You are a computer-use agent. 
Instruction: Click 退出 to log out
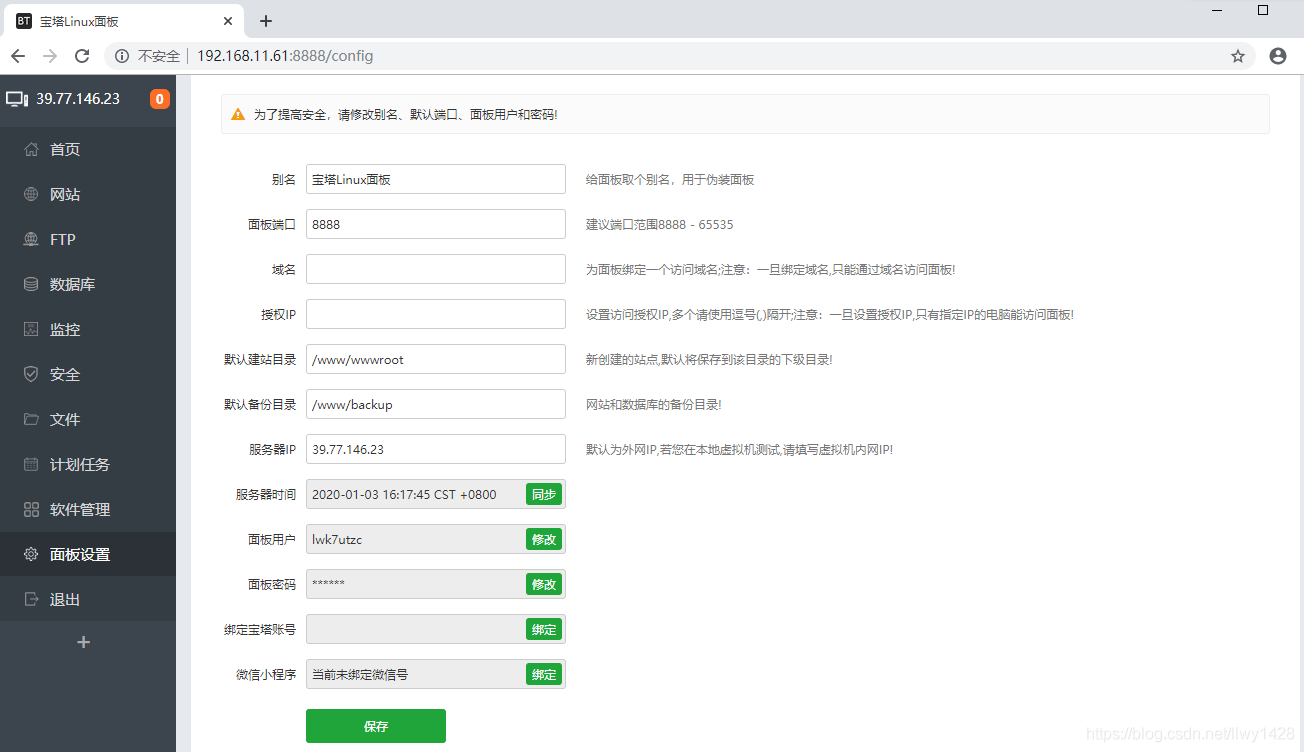coord(88,599)
